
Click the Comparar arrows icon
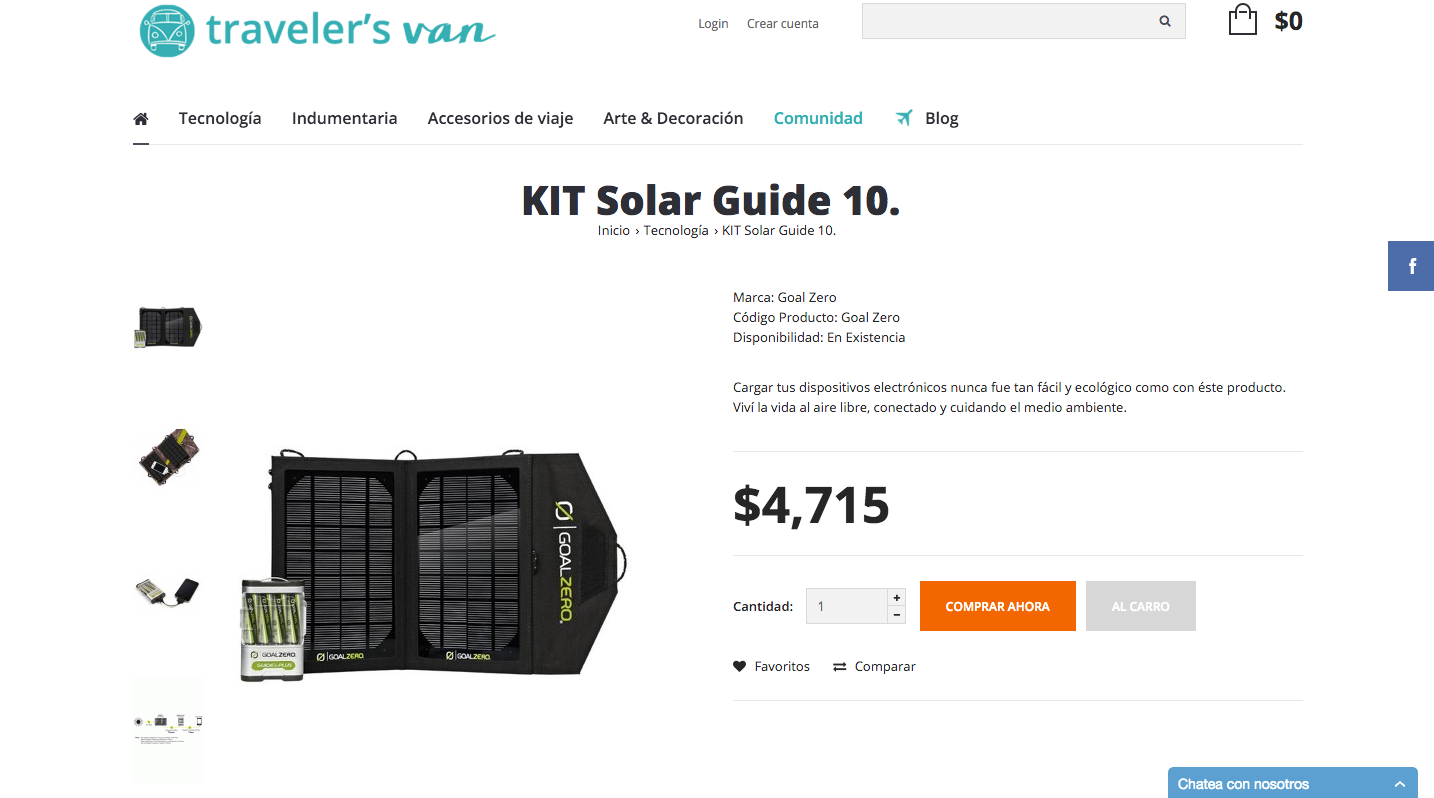point(840,667)
